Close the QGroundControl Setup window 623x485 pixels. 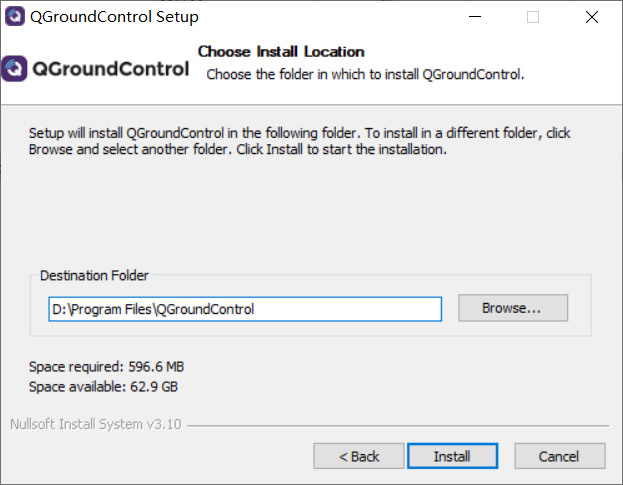point(595,16)
